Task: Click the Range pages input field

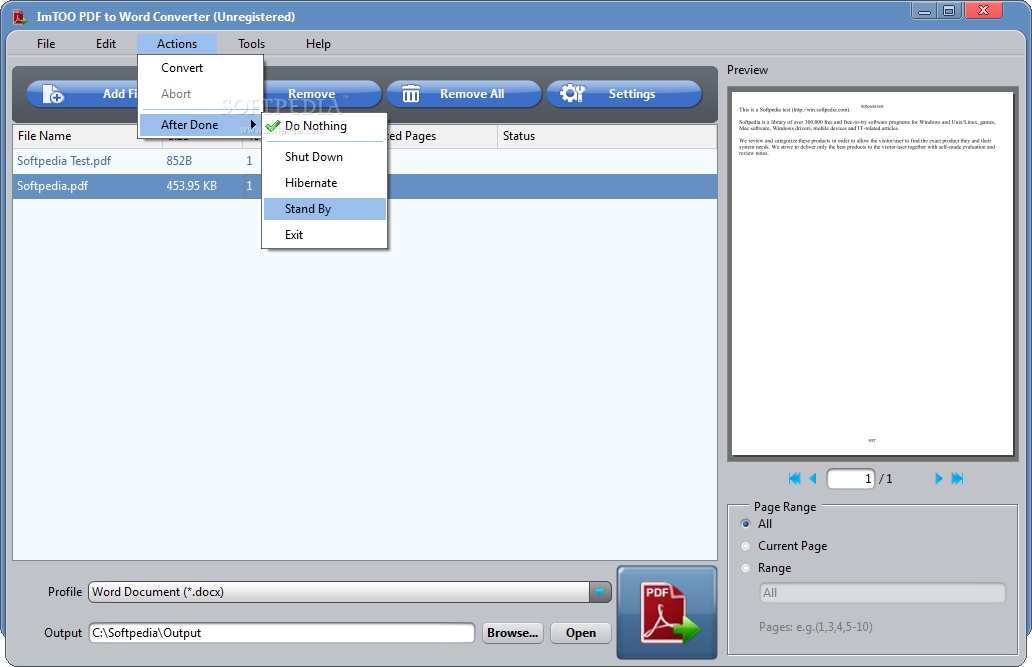Action: [x=883, y=593]
